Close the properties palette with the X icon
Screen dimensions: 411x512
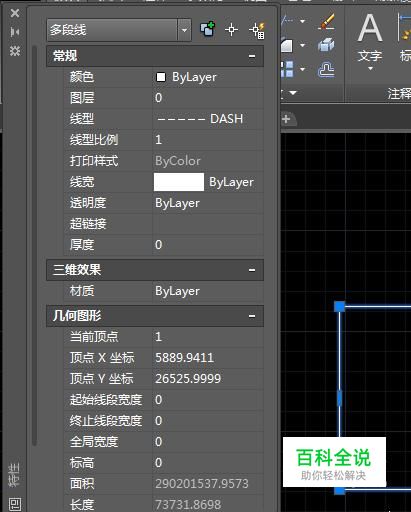point(15,13)
